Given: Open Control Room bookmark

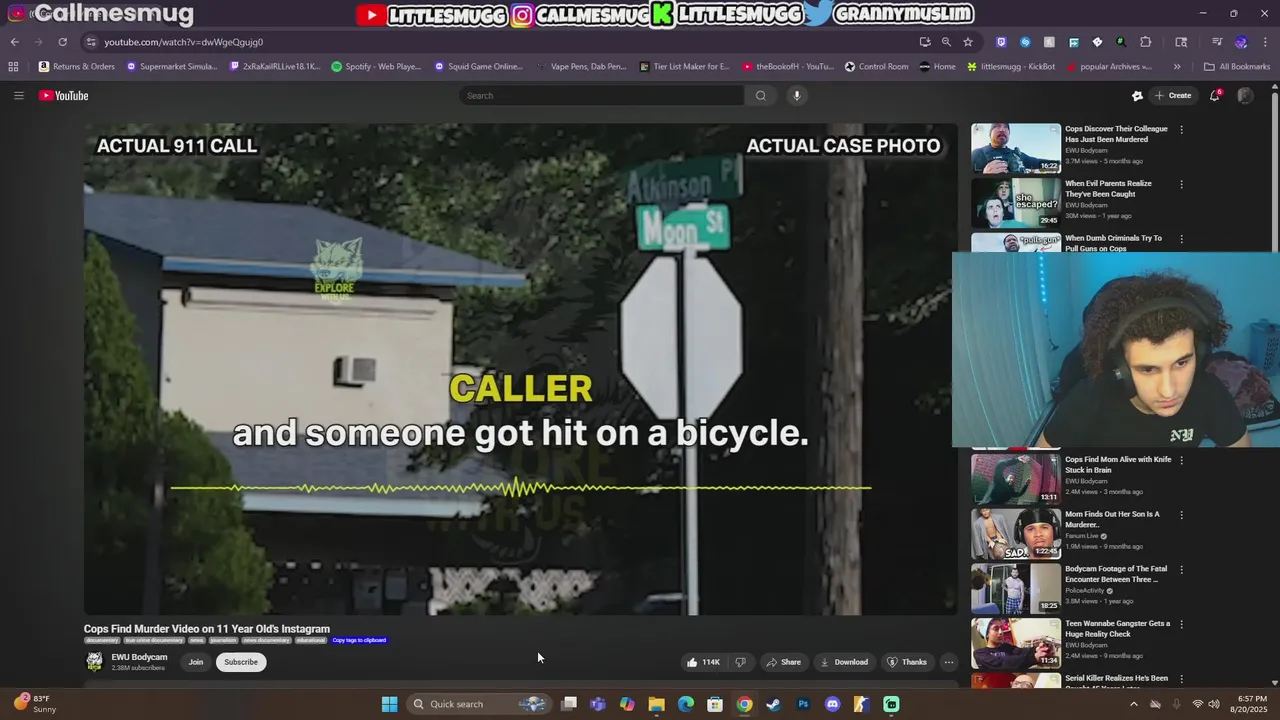Looking at the screenshot, I should click(876, 67).
